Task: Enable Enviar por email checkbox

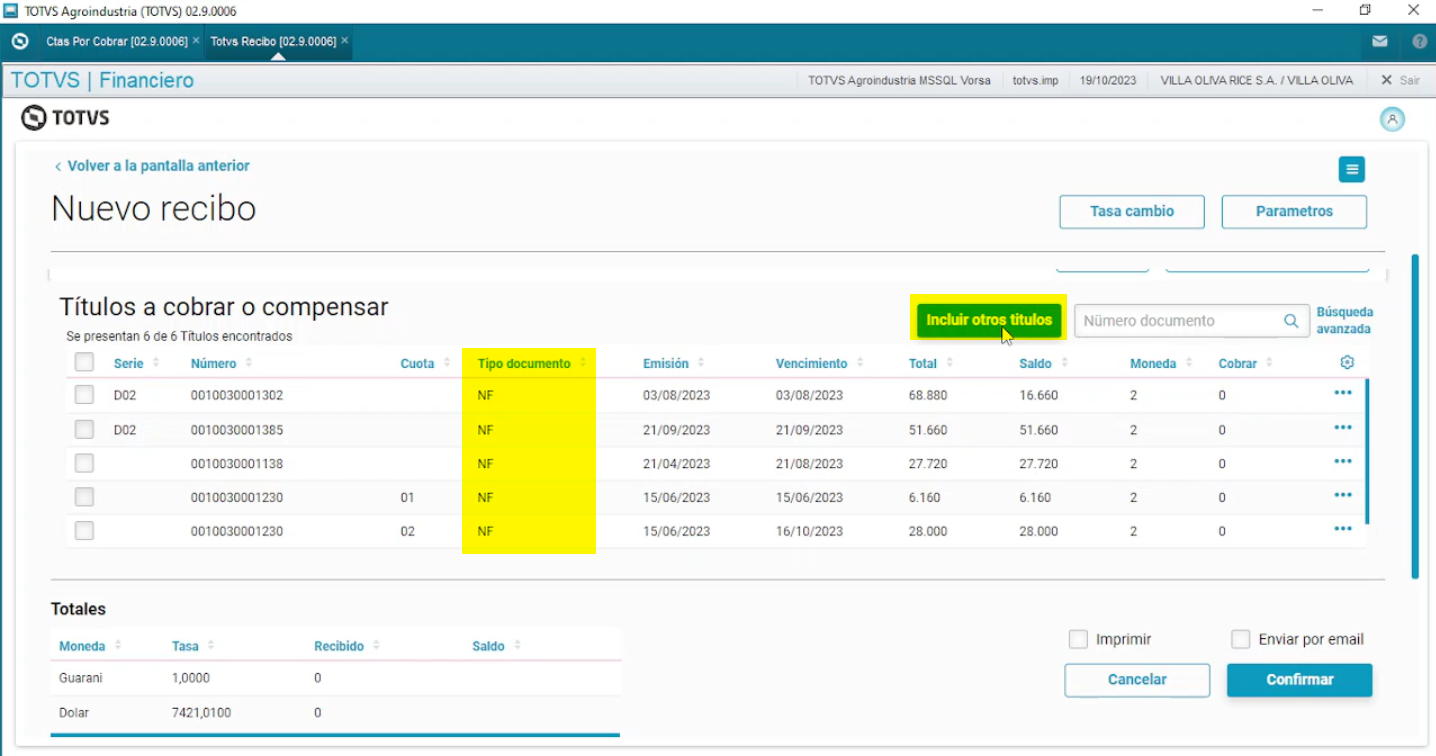Action: [1241, 639]
